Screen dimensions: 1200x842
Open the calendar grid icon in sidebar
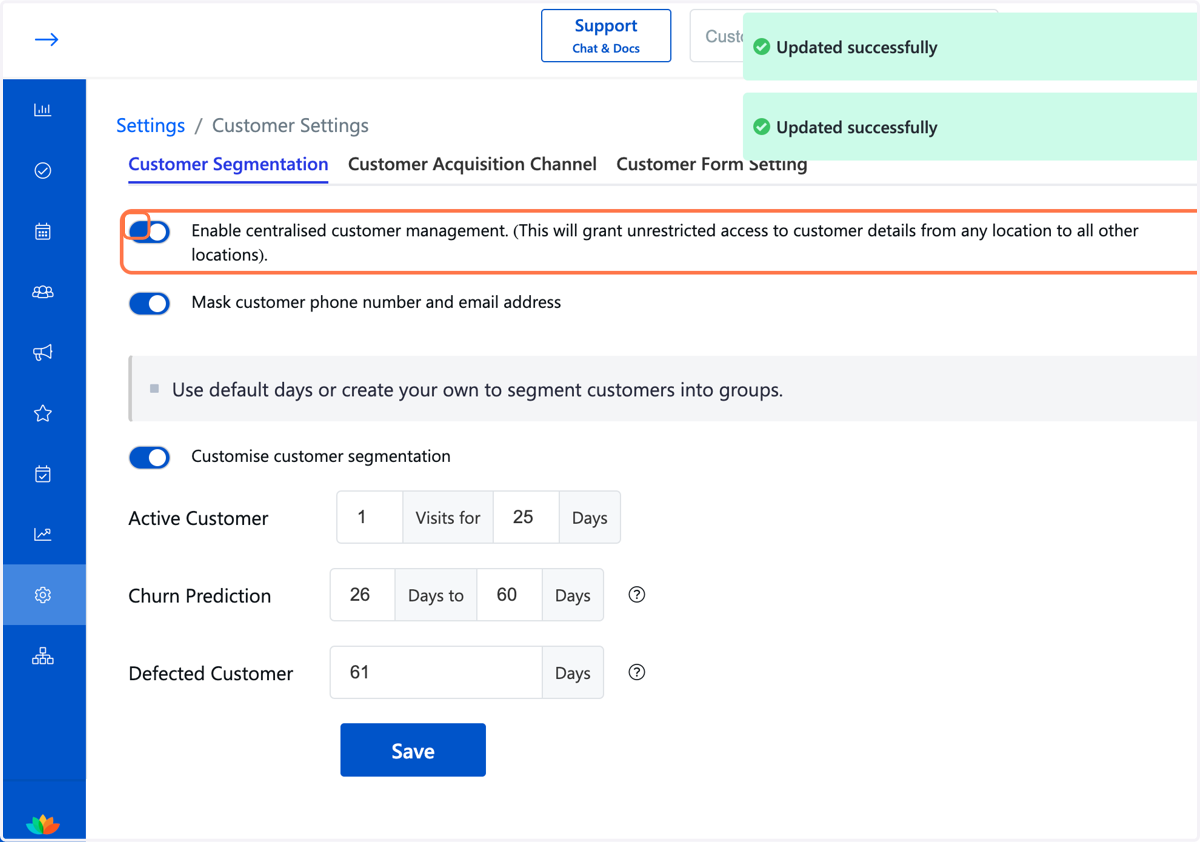tap(43, 231)
